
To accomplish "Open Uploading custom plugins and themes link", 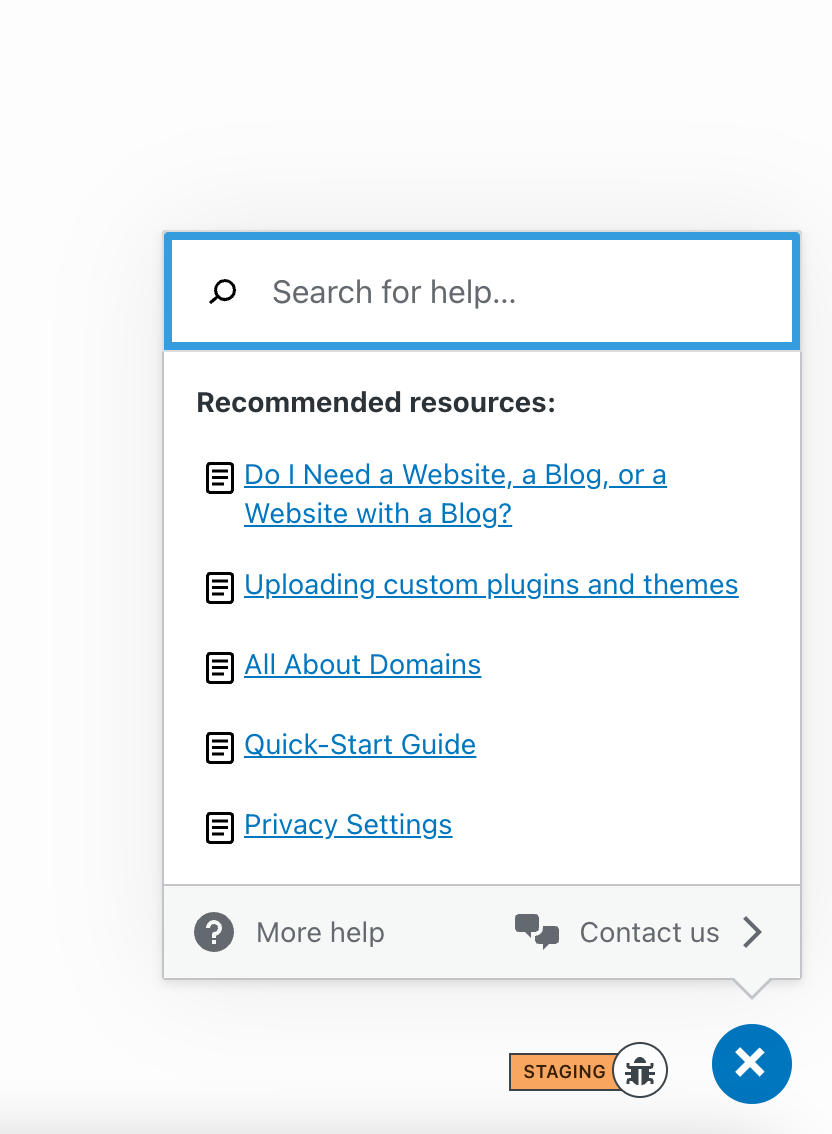I will pos(491,585).
